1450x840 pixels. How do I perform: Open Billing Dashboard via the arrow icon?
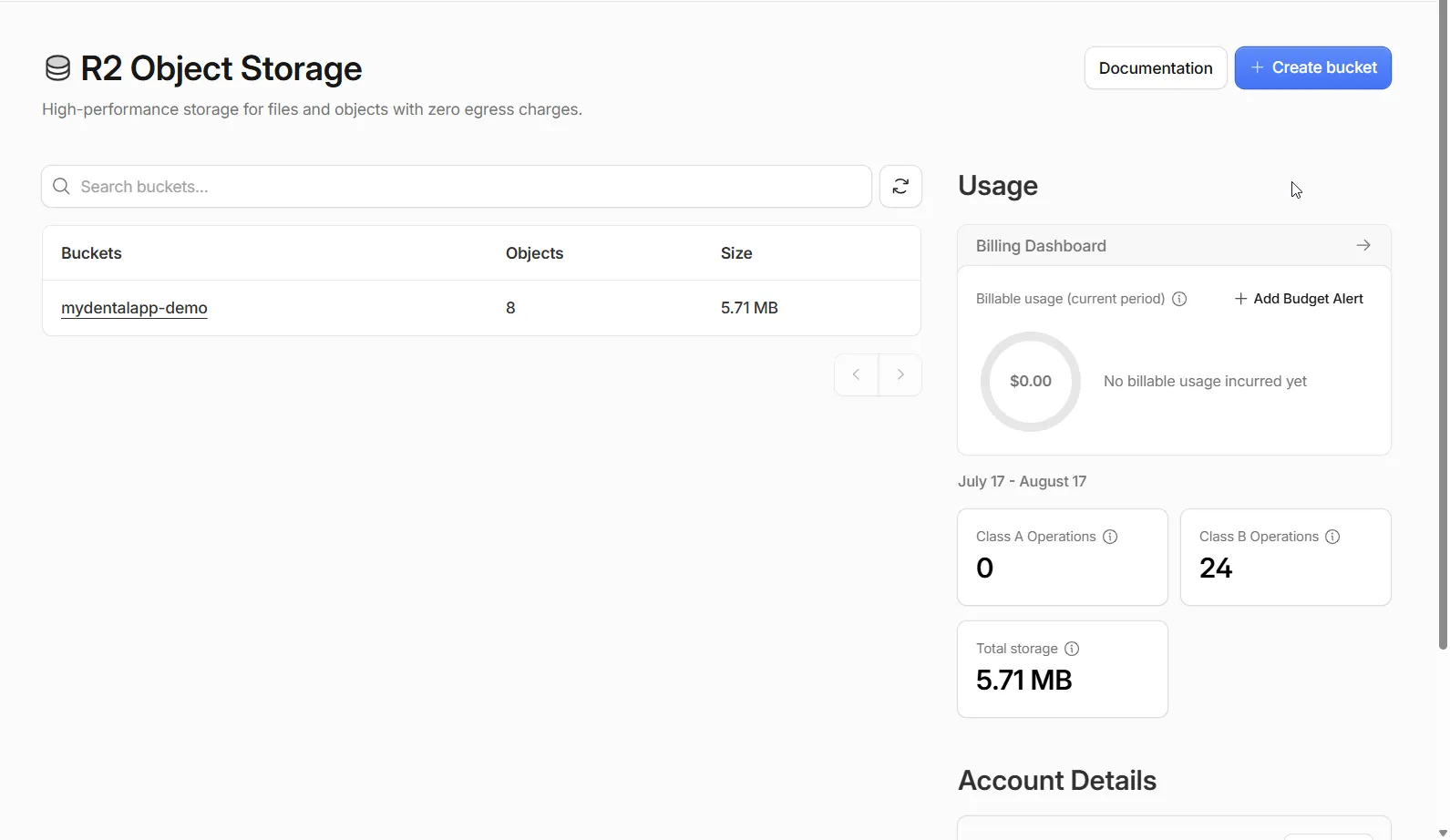click(x=1363, y=246)
